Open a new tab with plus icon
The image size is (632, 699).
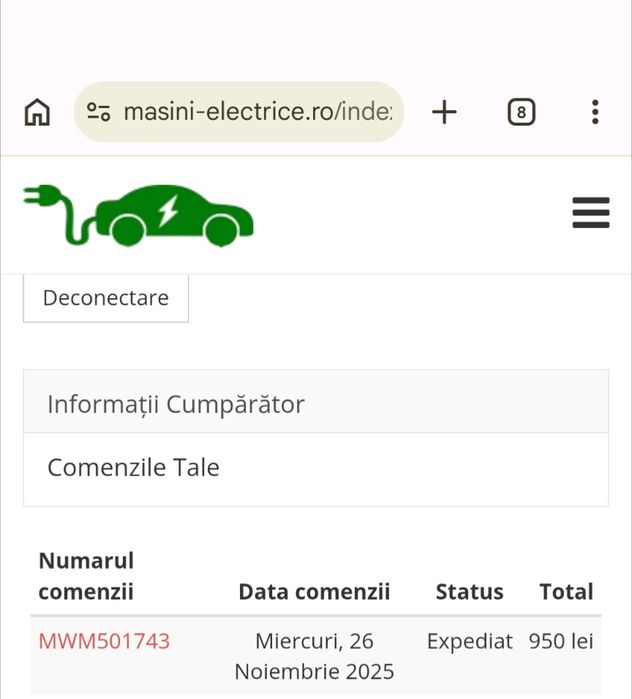444,112
